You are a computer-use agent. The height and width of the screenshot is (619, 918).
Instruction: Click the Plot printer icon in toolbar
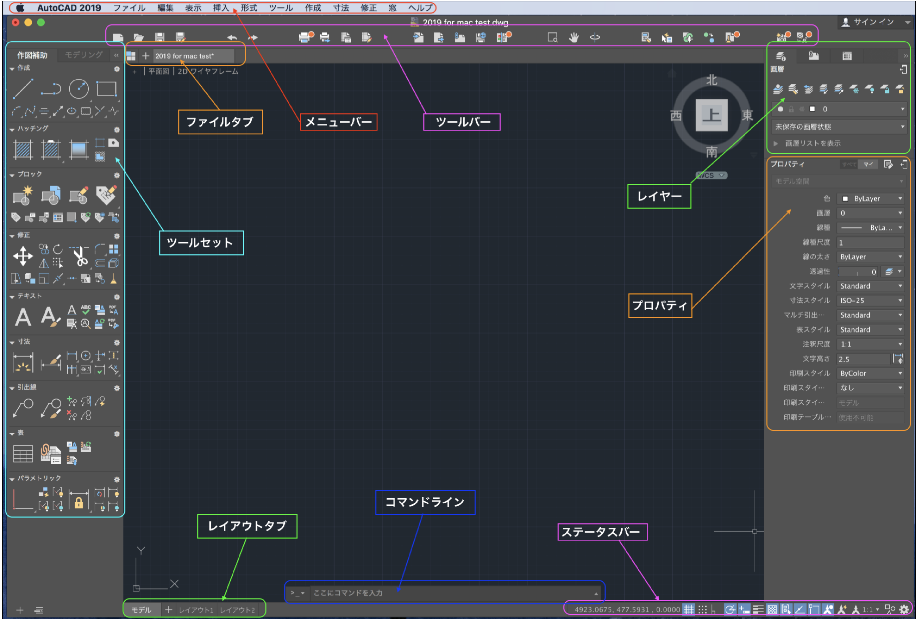click(x=306, y=37)
